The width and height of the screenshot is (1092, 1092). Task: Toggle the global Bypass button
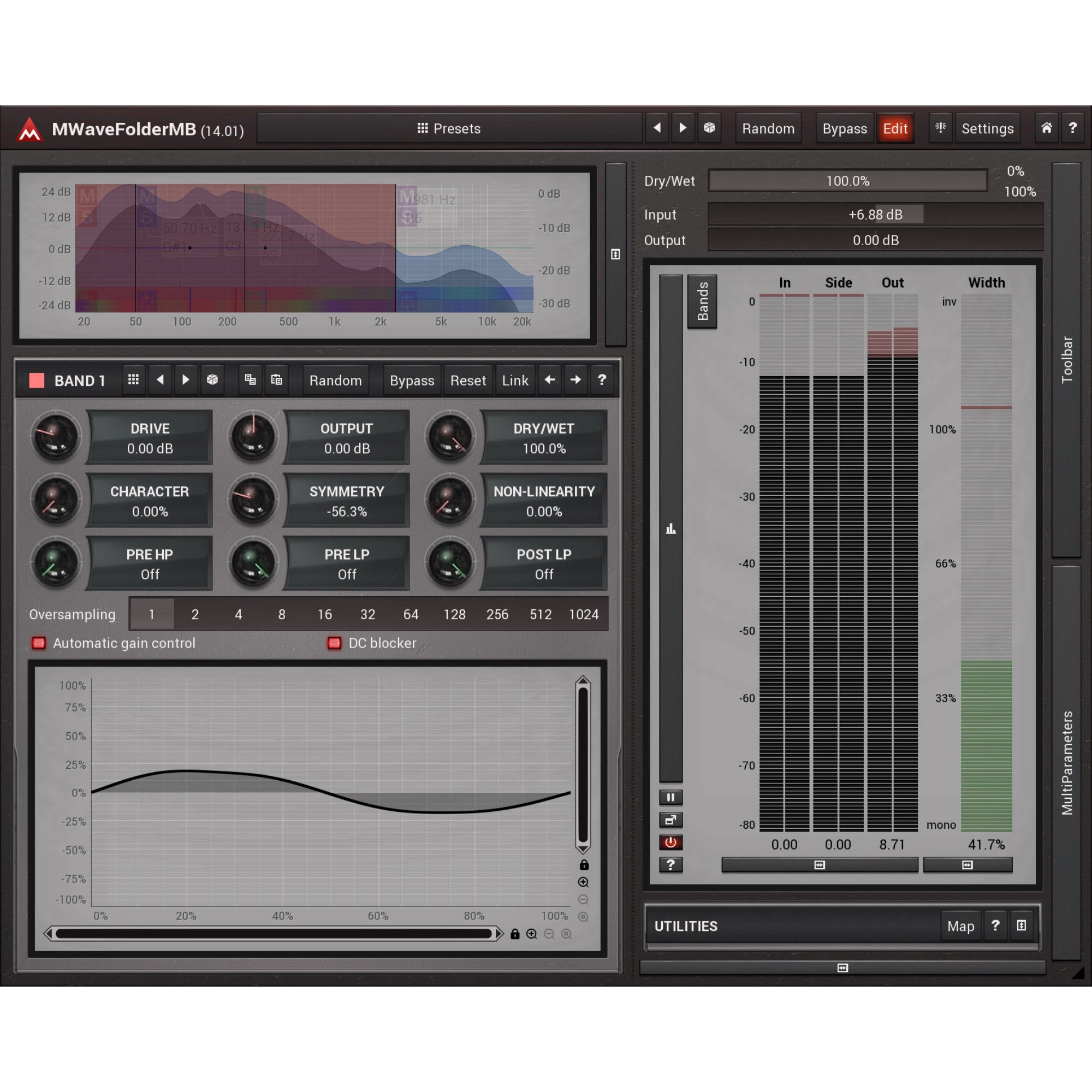pyautogui.click(x=845, y=128)
